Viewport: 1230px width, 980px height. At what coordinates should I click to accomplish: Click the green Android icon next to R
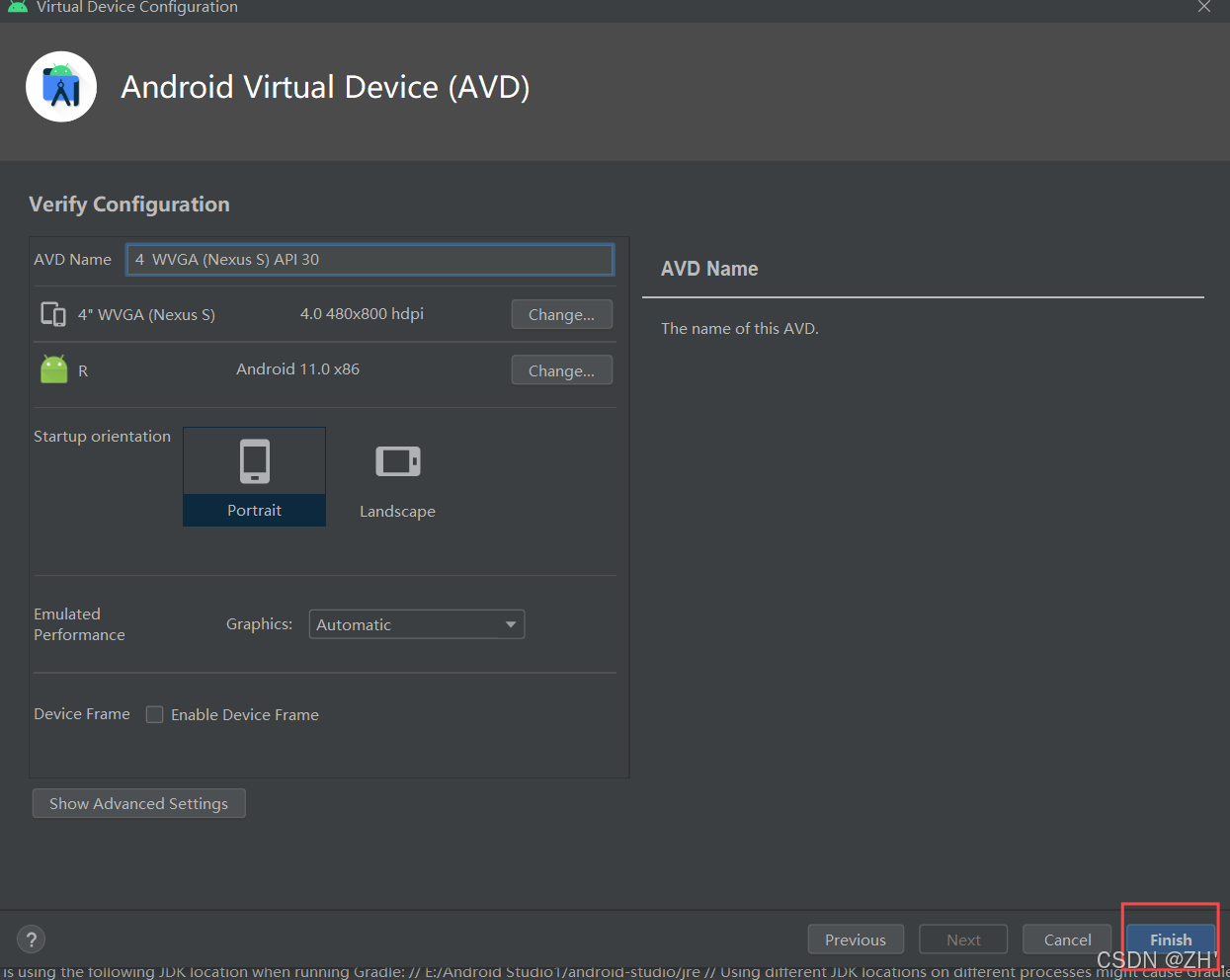point(54,369)
